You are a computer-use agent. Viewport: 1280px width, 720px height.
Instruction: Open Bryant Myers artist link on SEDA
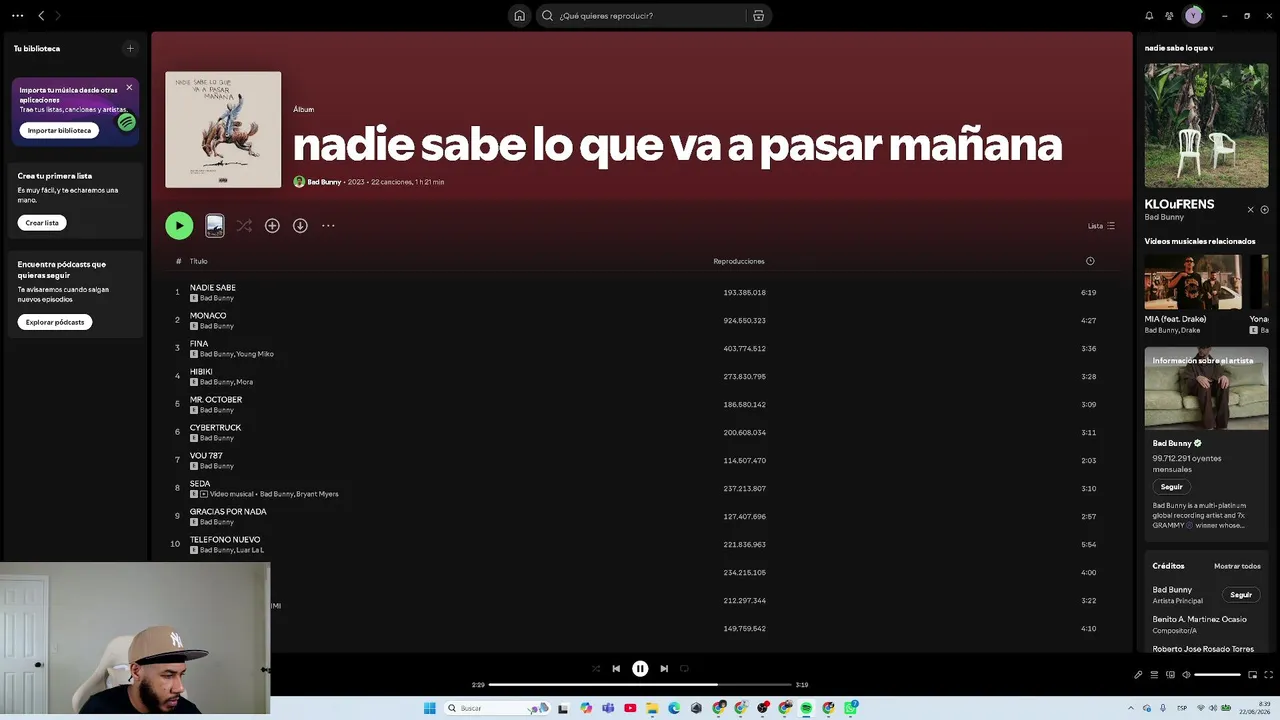[317, 494]
